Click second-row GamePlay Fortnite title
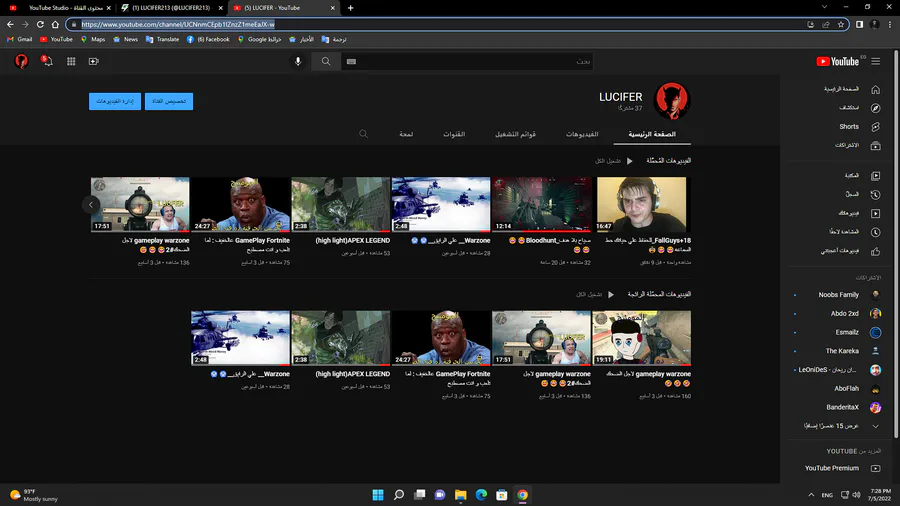900x506 pixels. pyautogui.click(x=448, y=378)
